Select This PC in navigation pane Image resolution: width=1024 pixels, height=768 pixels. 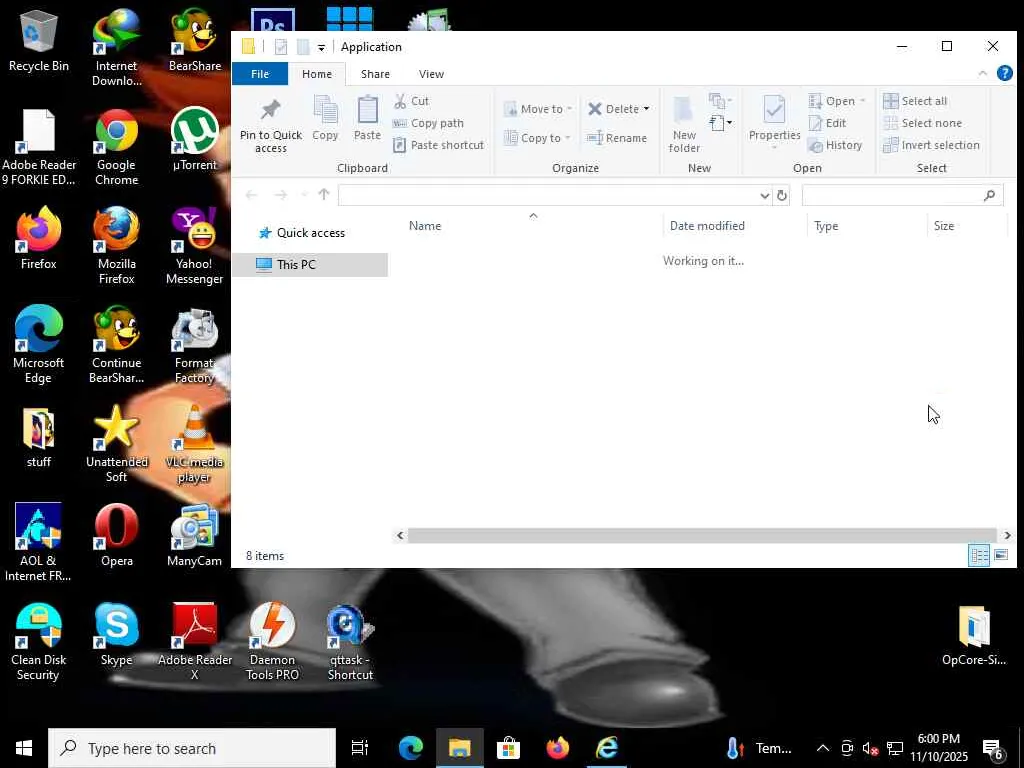pyautogui.click(x=310, y=264)
